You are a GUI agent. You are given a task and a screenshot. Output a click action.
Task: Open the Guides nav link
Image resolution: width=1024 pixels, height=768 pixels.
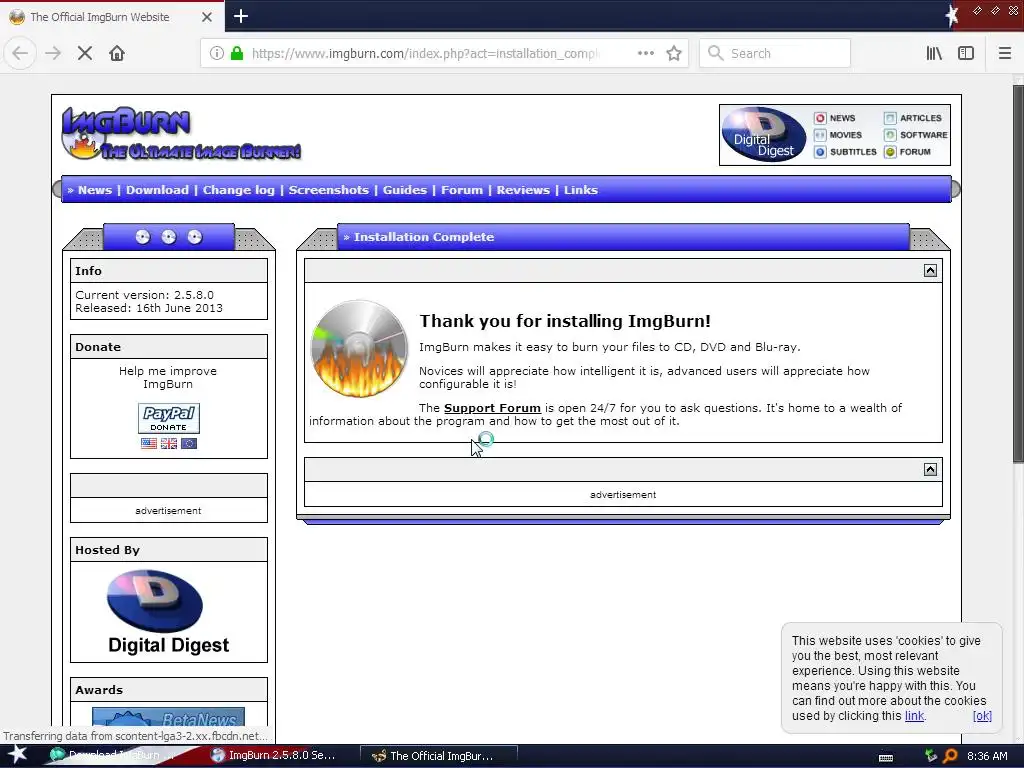point(404,190)
